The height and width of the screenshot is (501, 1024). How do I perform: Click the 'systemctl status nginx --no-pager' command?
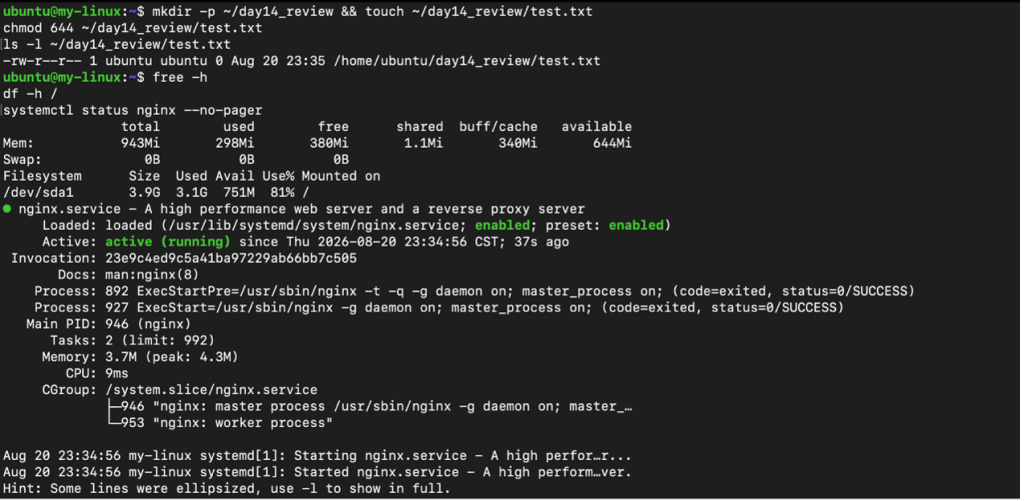click(x=133, y=110)
